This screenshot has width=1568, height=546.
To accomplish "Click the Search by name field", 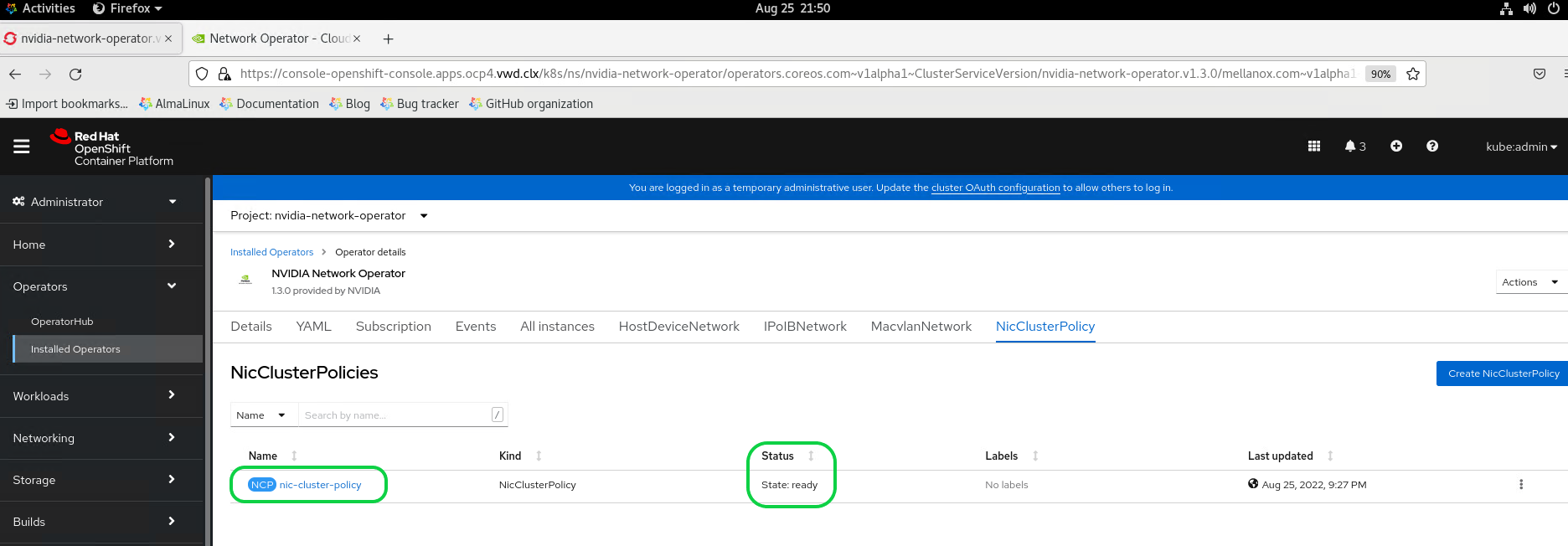I will (x=402, y=415).
